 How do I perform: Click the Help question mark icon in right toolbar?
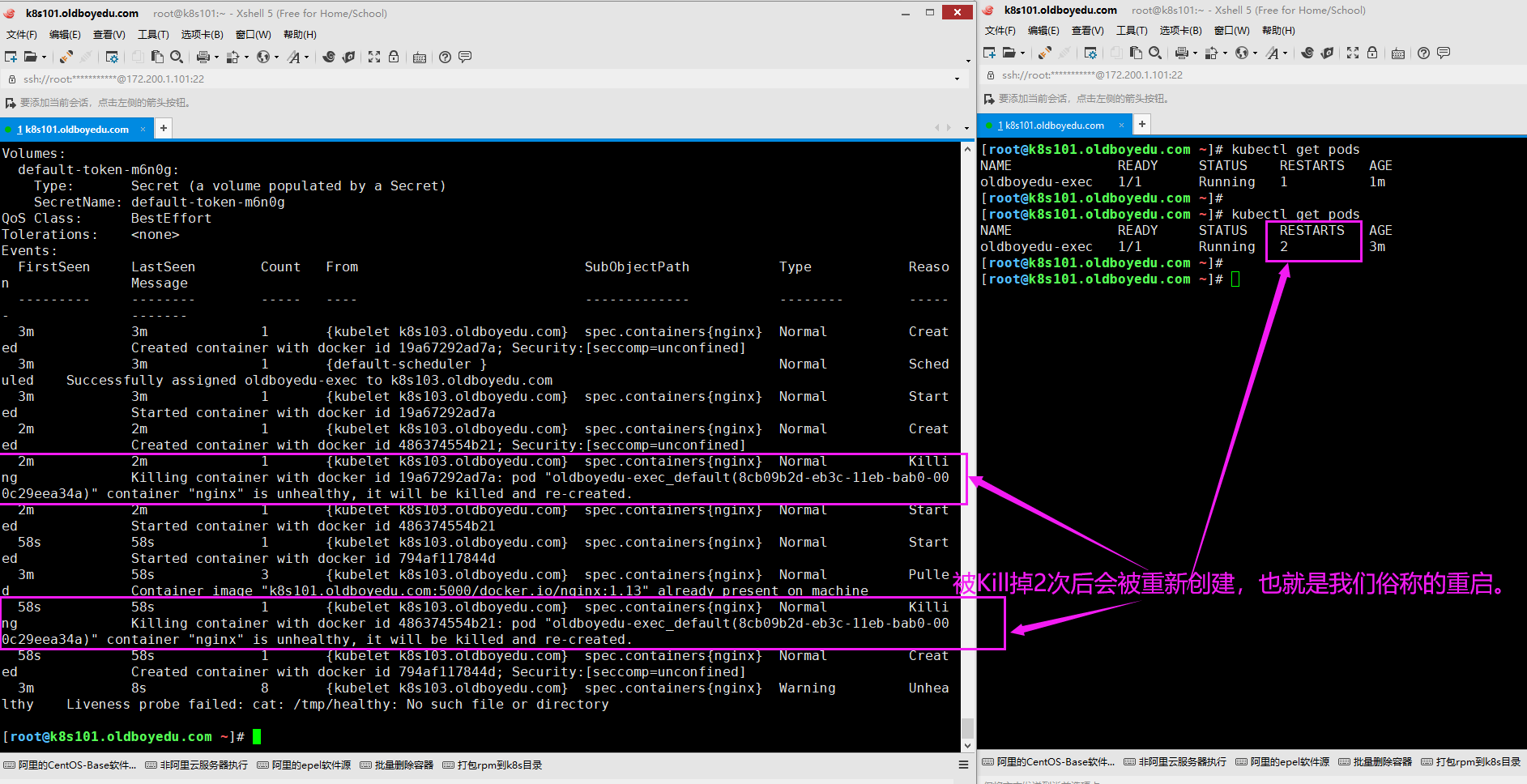1423,53
